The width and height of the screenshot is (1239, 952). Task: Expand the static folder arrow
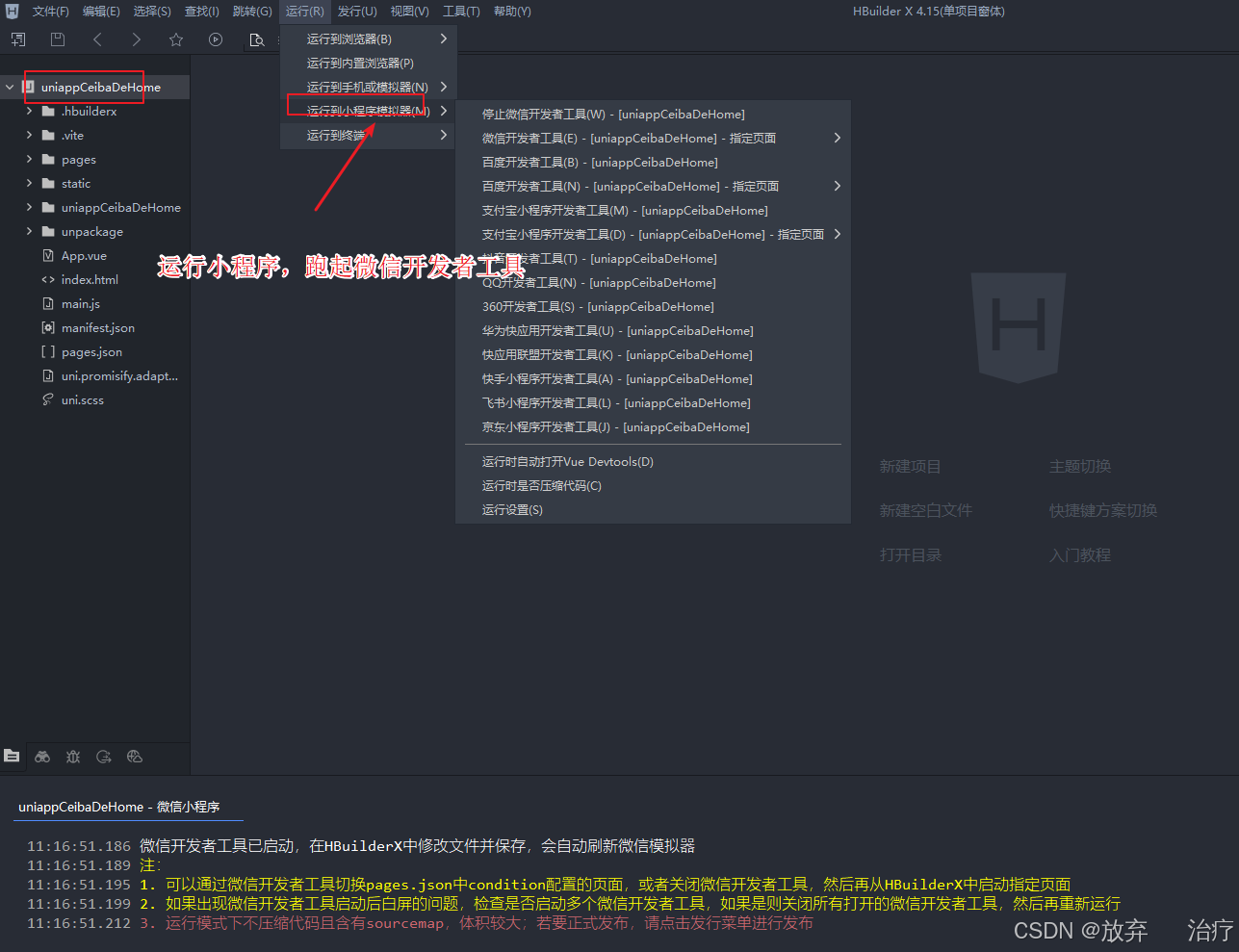[29, 183]
